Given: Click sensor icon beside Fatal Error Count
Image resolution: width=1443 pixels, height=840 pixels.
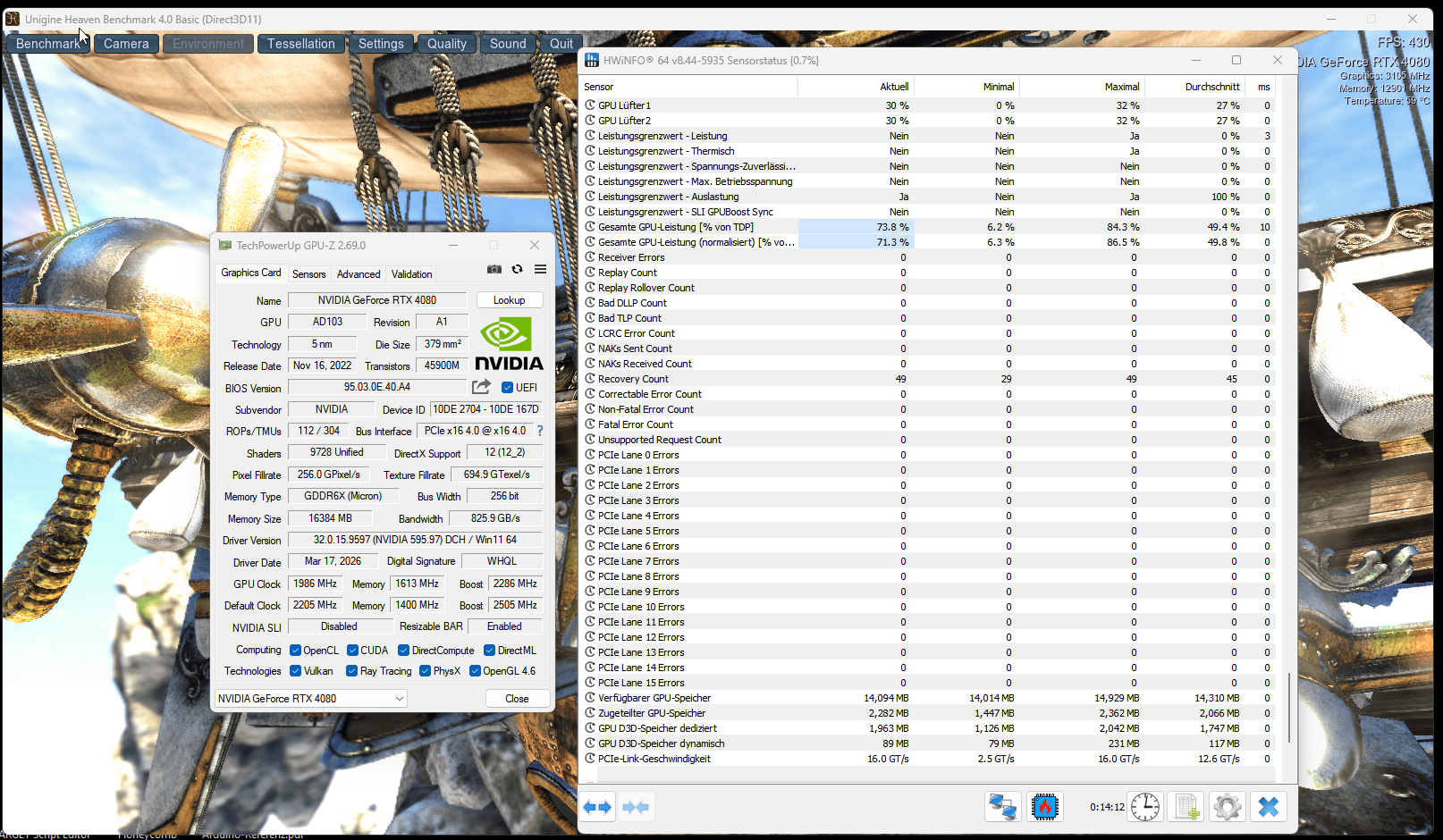Looking at the screenshot, I should coord(590,424).
